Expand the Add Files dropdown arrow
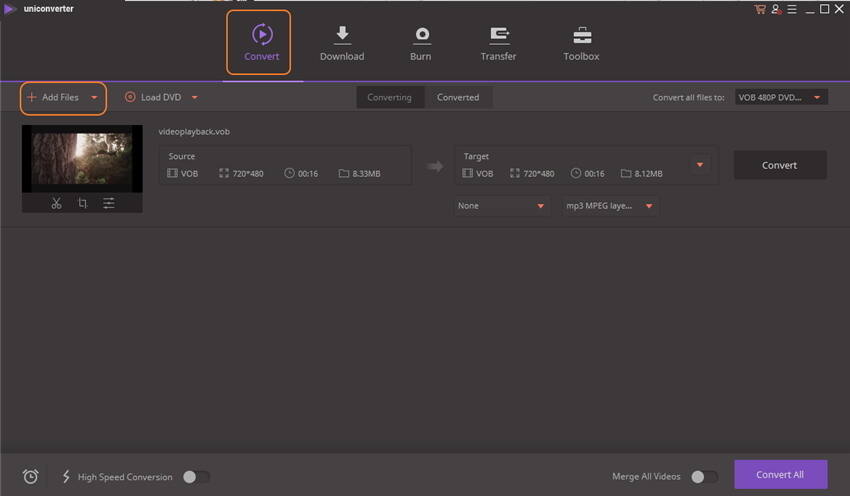This screenshot has height=496, width=850. click(94, 98)
